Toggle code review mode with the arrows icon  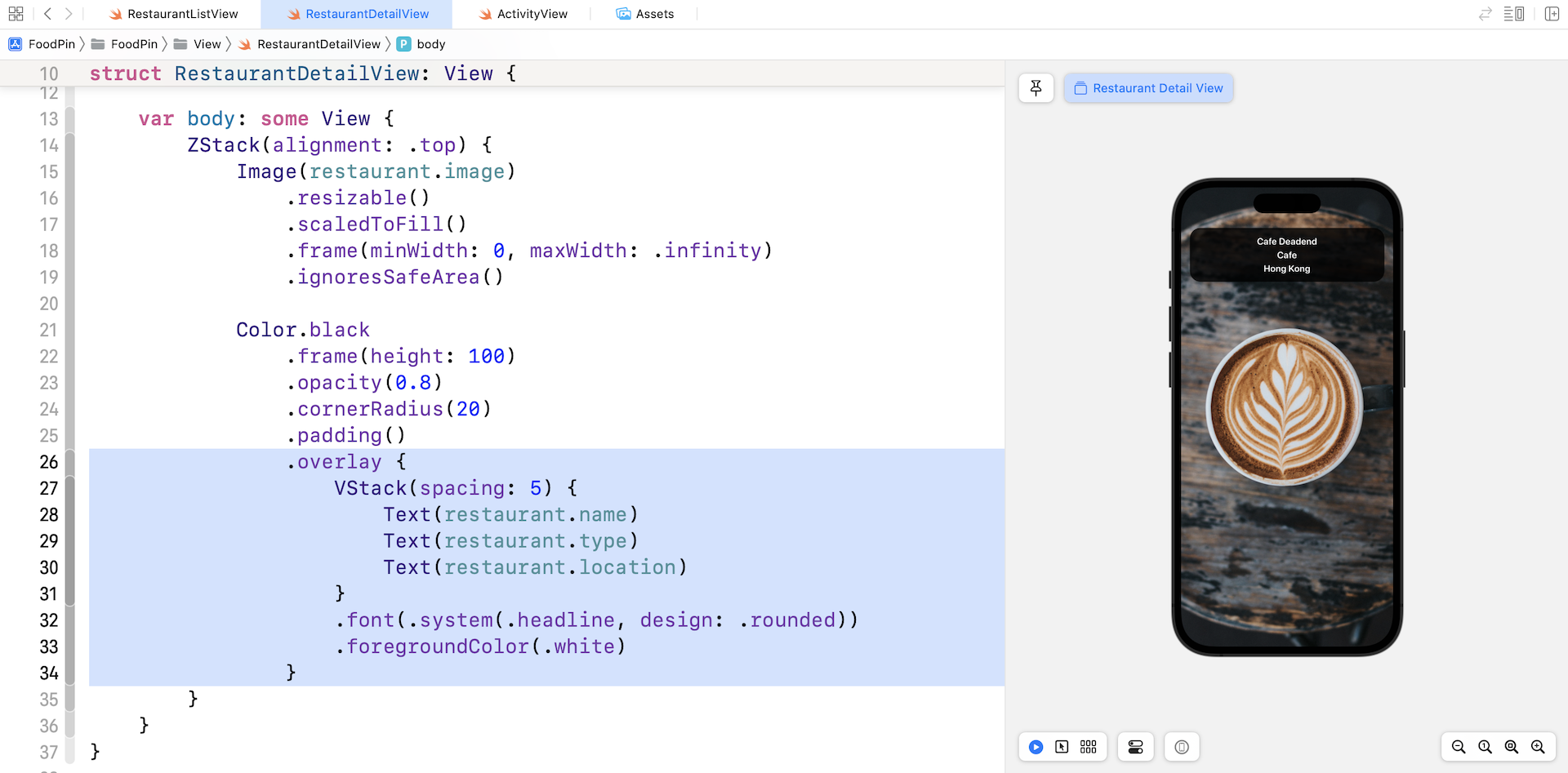coord(1485,14)
